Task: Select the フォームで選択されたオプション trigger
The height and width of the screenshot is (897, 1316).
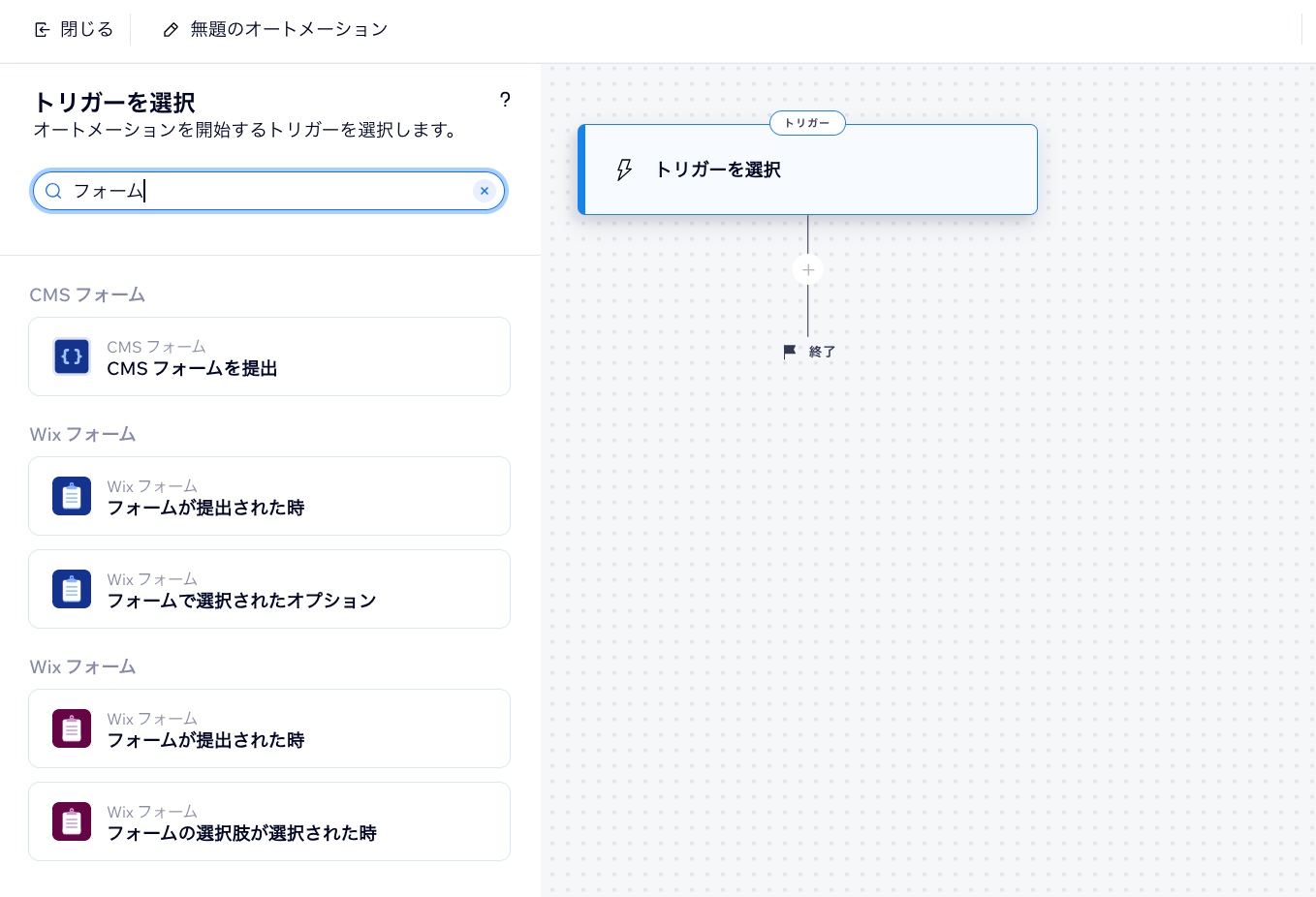Action: tap(269, 589)
